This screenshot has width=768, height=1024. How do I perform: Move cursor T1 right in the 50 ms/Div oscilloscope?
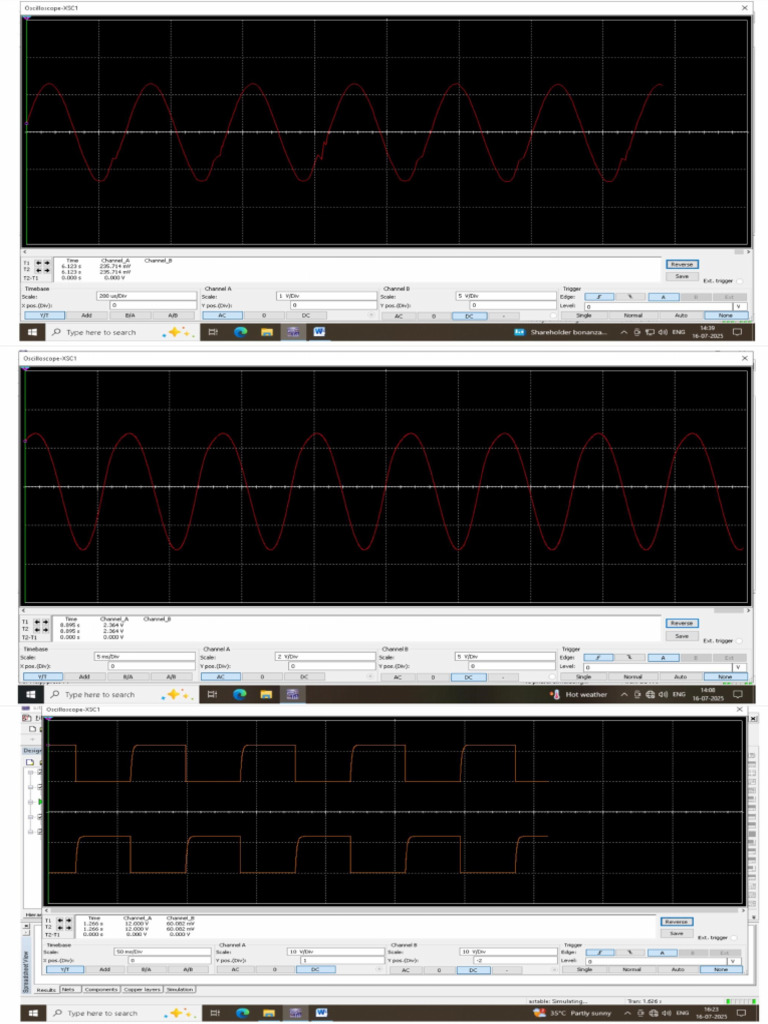coord(69,920)
